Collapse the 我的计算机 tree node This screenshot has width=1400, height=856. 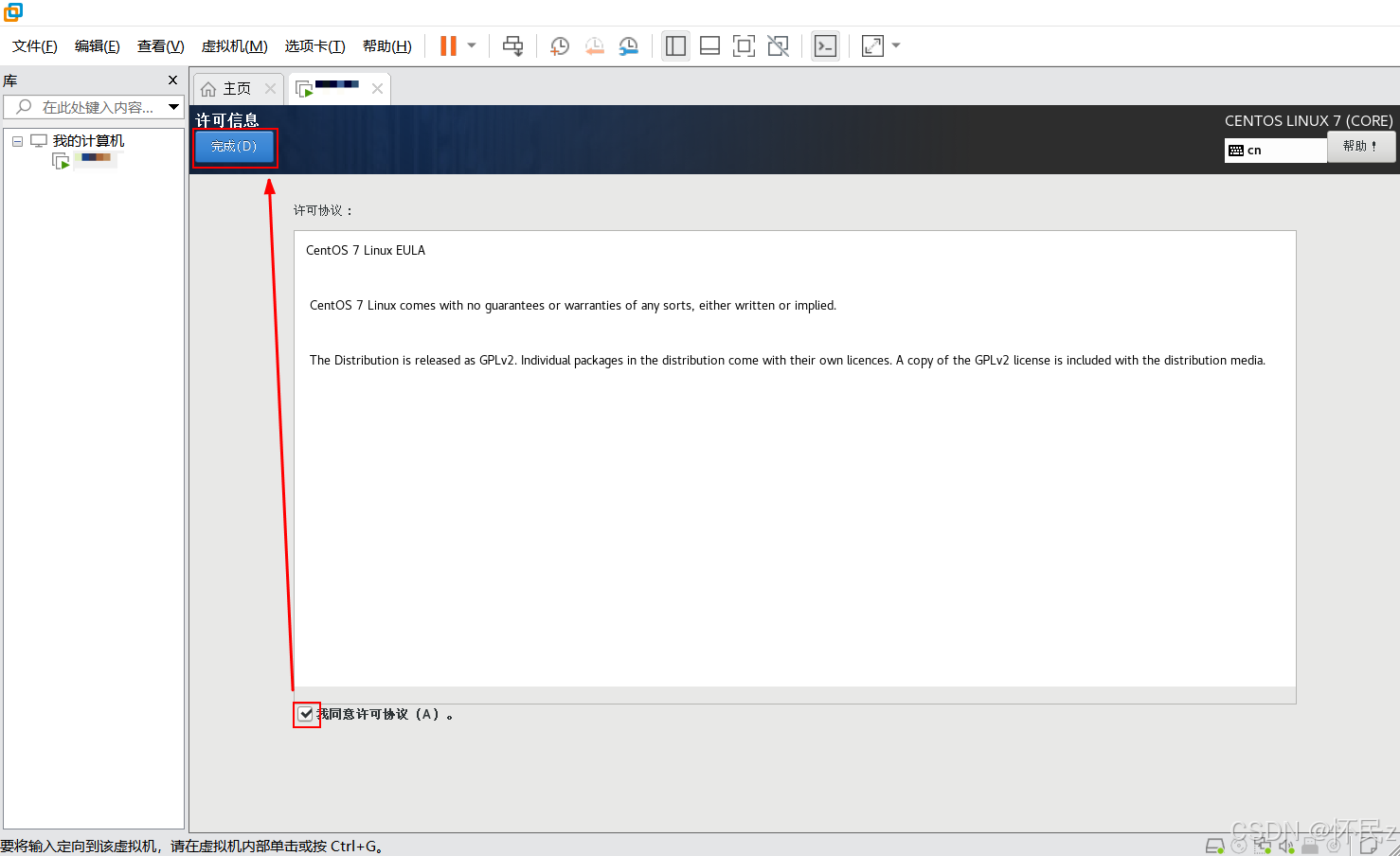pyautogui.click(x=17, y=141)
